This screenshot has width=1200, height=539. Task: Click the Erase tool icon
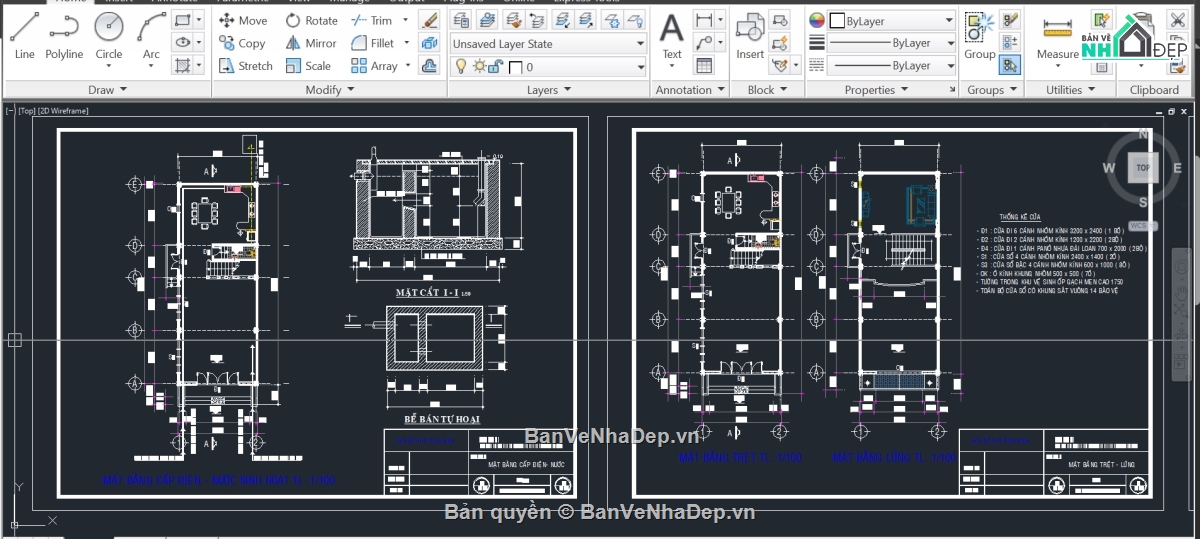[429, 20]
